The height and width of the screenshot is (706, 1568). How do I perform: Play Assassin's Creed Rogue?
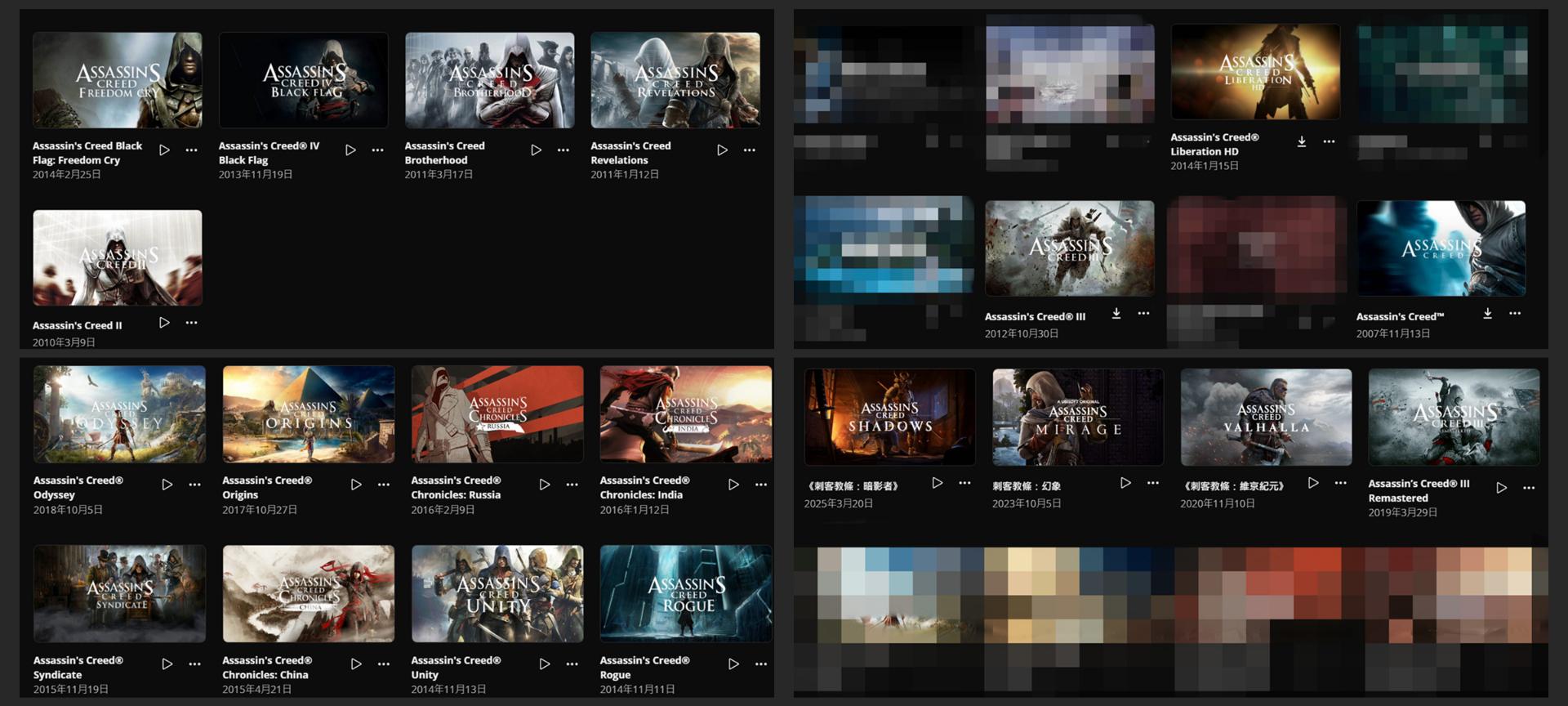733,664
